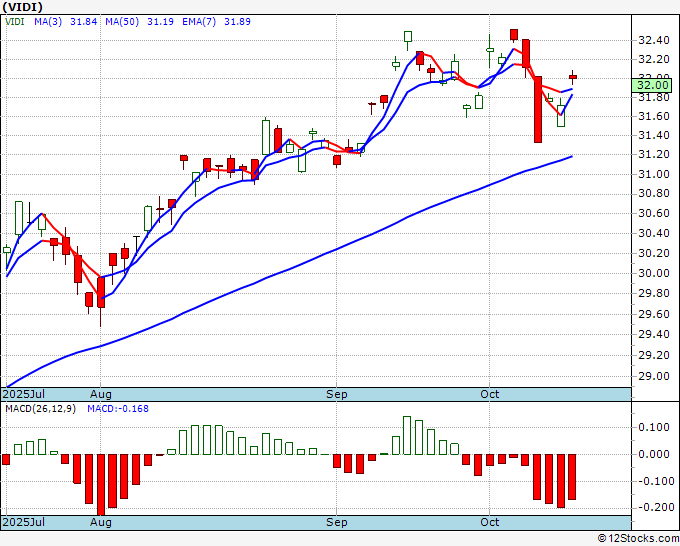Select the VIDI legend label
This screenshot has height=546, width=680.
click(x=15, y=21)
